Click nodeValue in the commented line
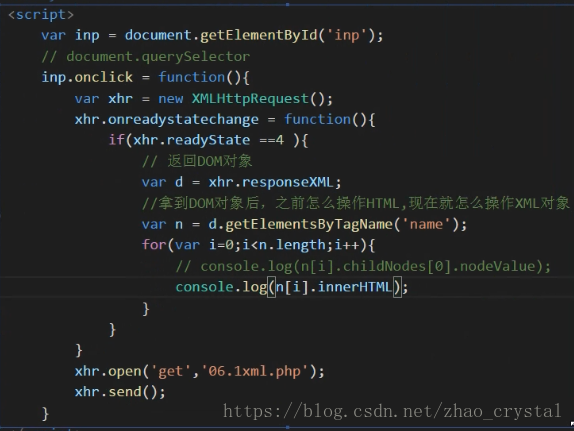The height and width of the screenshot is (431, 574). click(497, 266)
